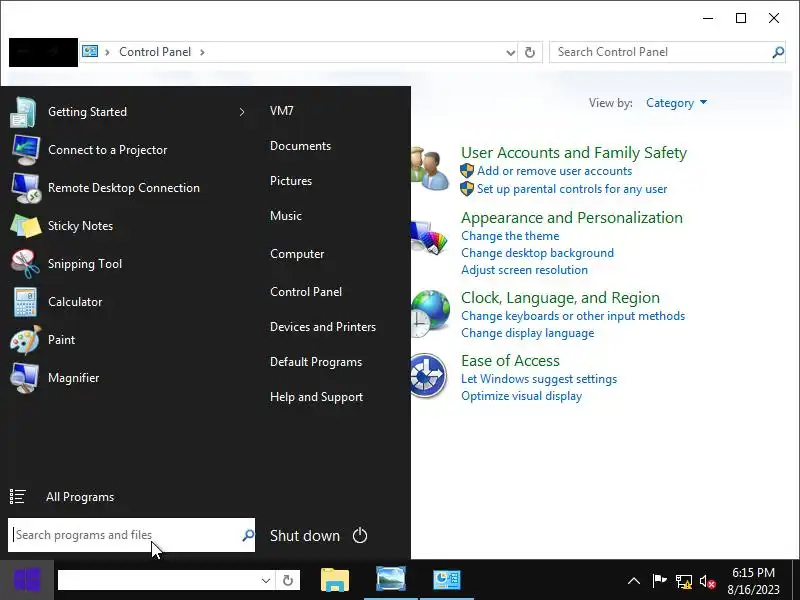Click Change display language link
Image resolution: width=800 pixels, height=600 pixels.
point(528,333)
